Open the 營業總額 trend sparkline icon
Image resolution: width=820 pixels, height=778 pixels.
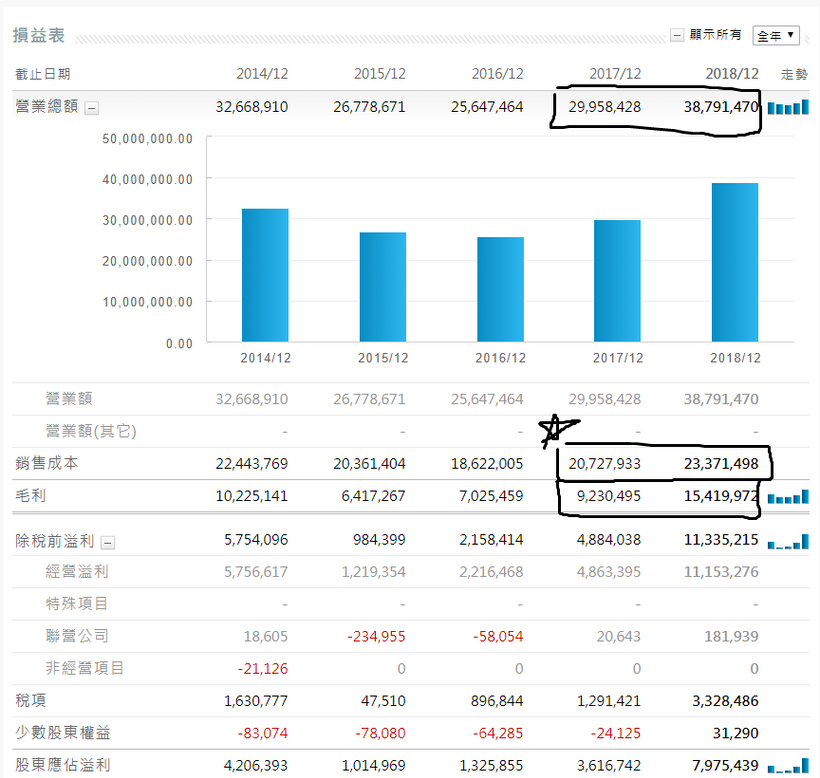[x=788, y=107]
